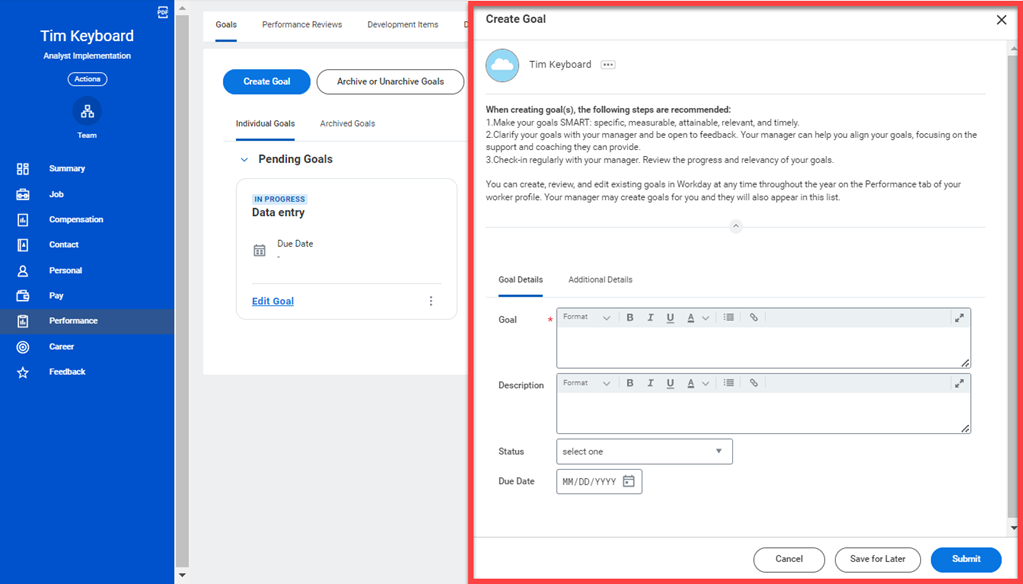
Task: Collapse the Pending Goals section
Action: [x=244, y=160]
